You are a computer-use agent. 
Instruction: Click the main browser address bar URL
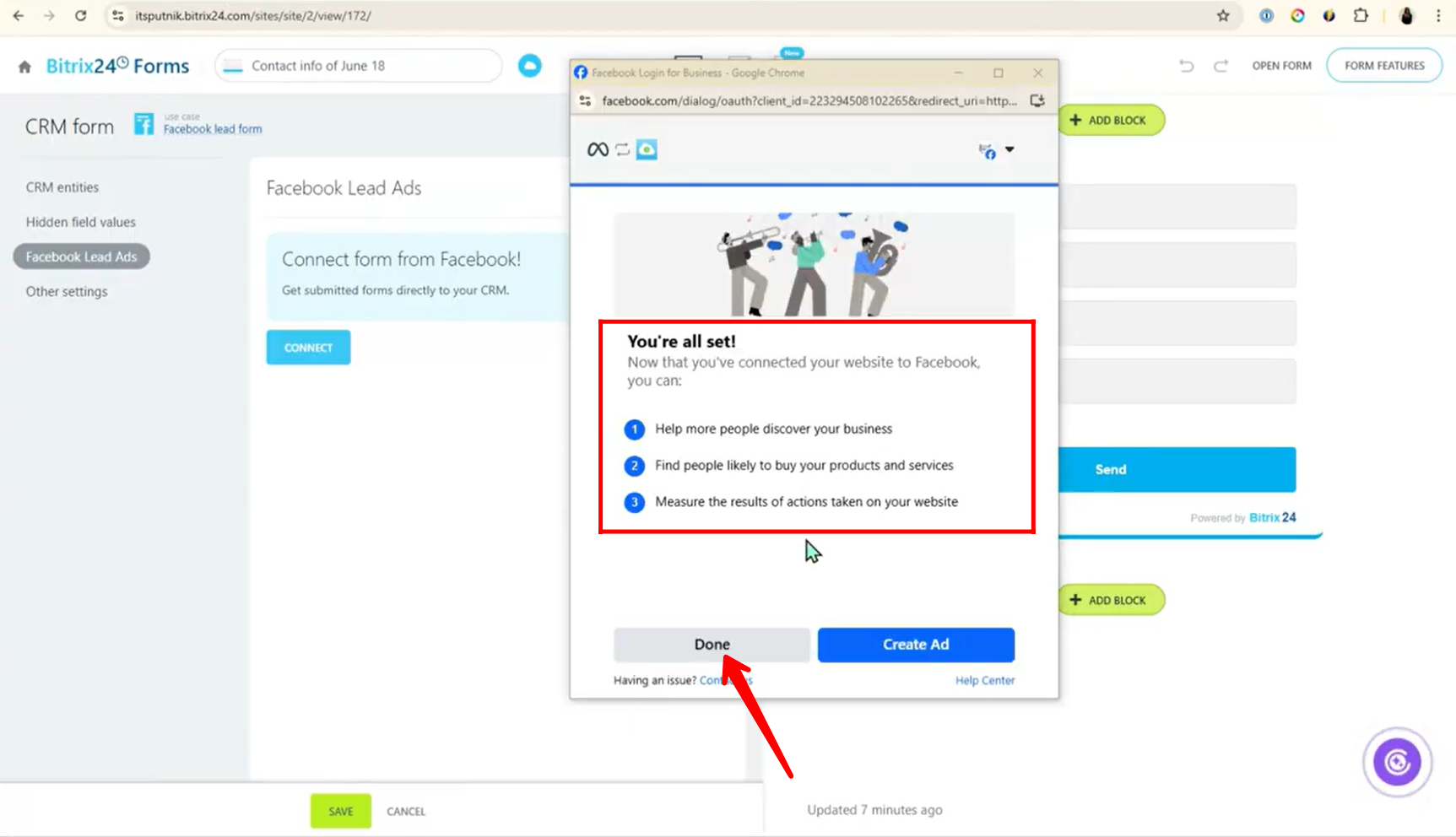point(253,16)
